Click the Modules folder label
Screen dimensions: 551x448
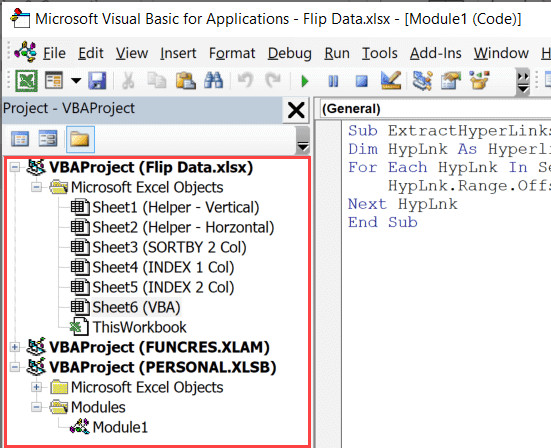[x=98, y=407]
